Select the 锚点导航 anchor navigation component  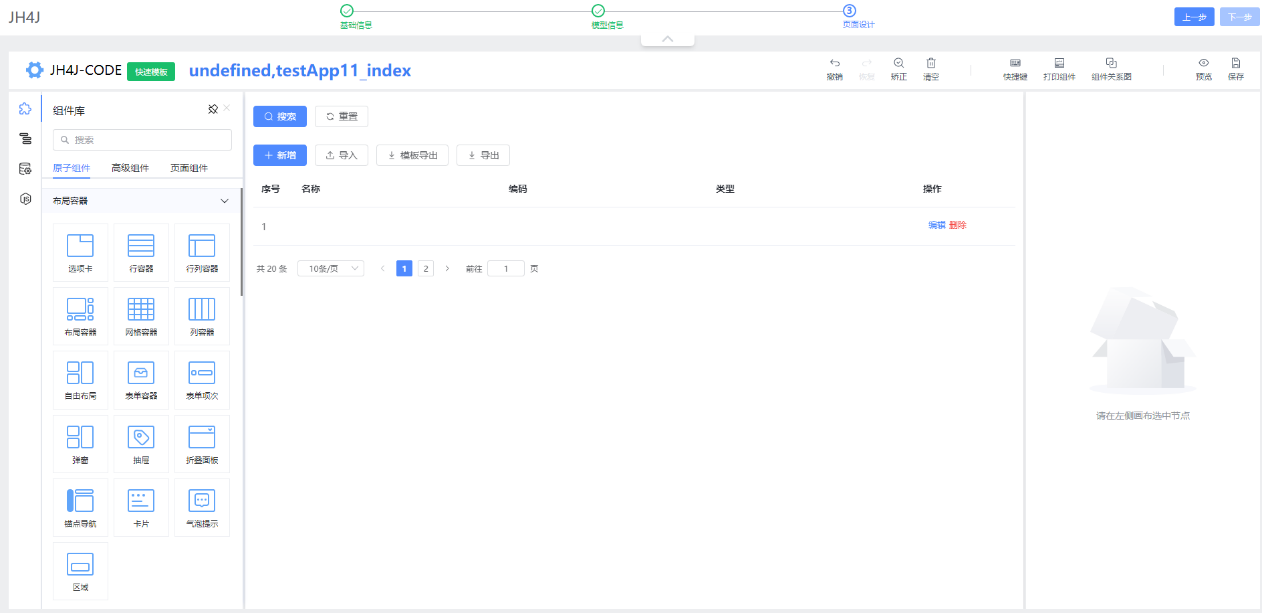click(x=80, y=508)
